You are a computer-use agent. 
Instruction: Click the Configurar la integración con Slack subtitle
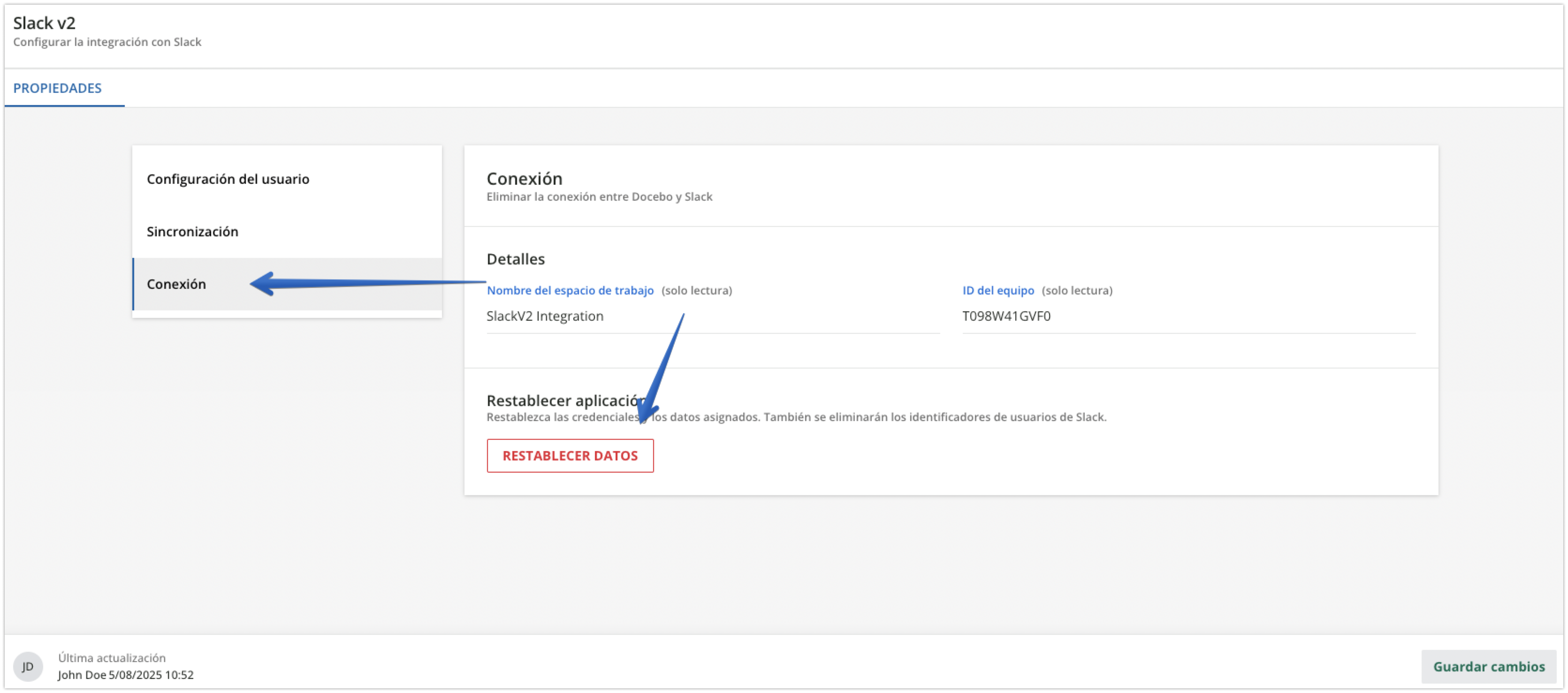(x=107, y=42)
